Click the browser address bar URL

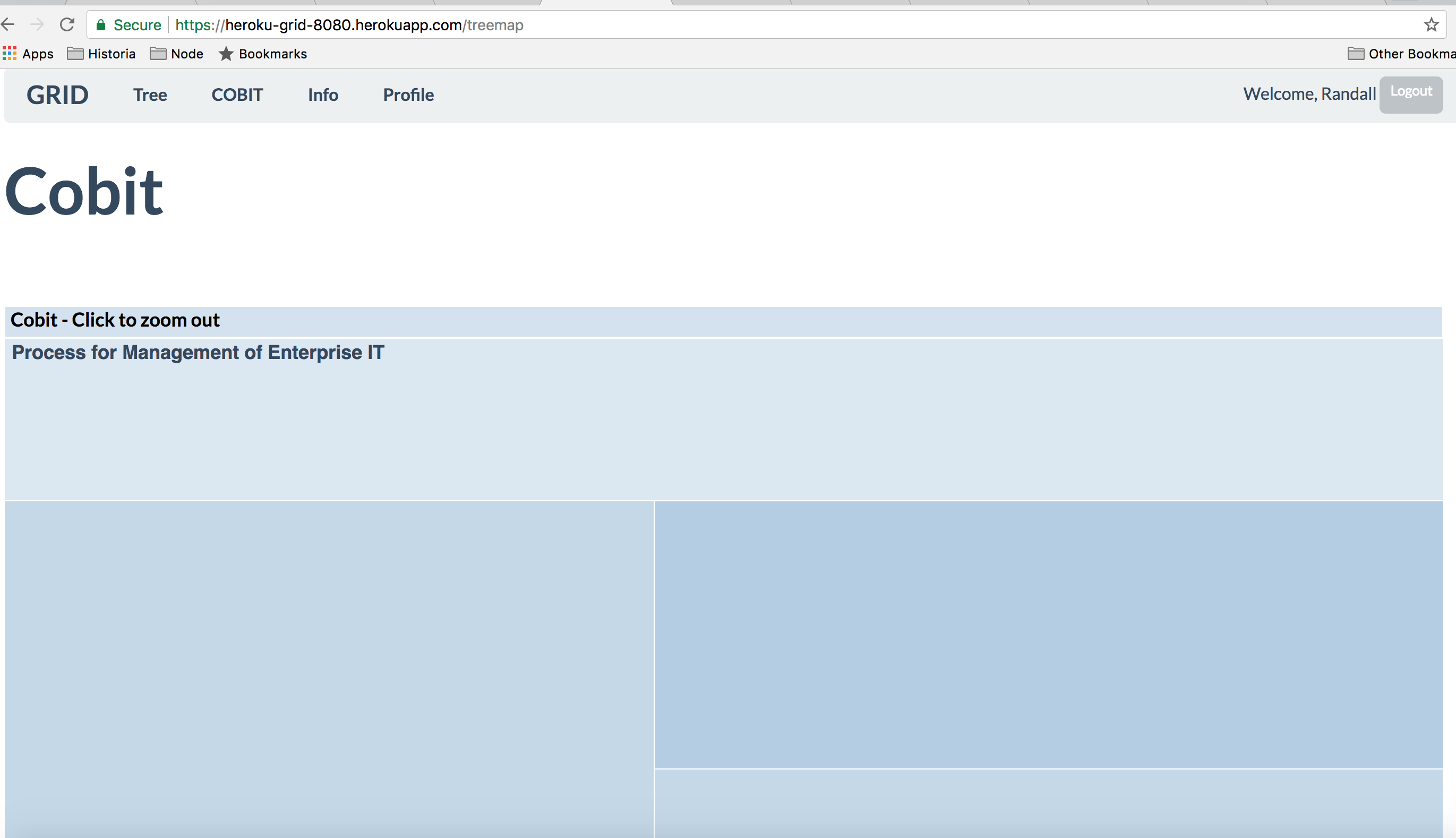349,25
